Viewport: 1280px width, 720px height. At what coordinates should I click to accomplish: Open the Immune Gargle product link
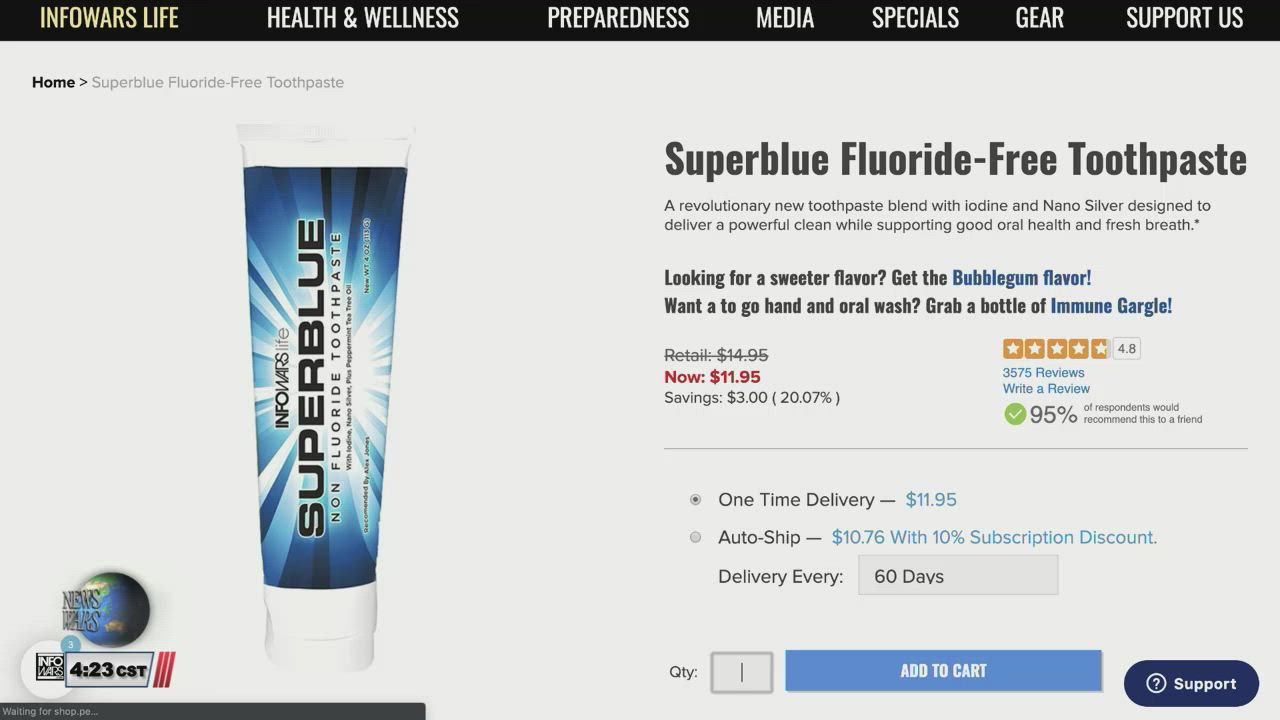pyautogui.click(x=1111, y=305)
